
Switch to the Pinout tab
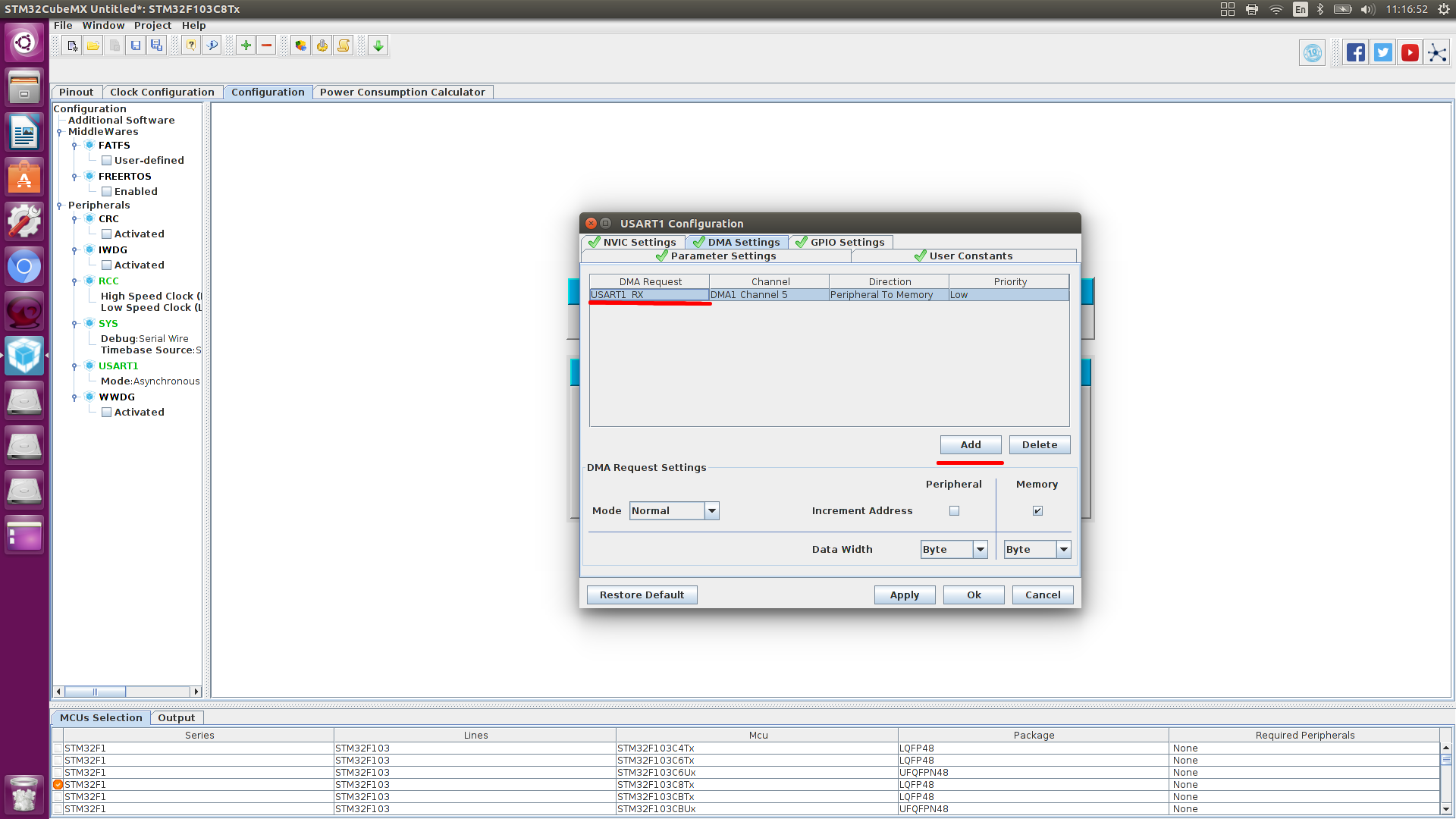[x=77, y=92]
